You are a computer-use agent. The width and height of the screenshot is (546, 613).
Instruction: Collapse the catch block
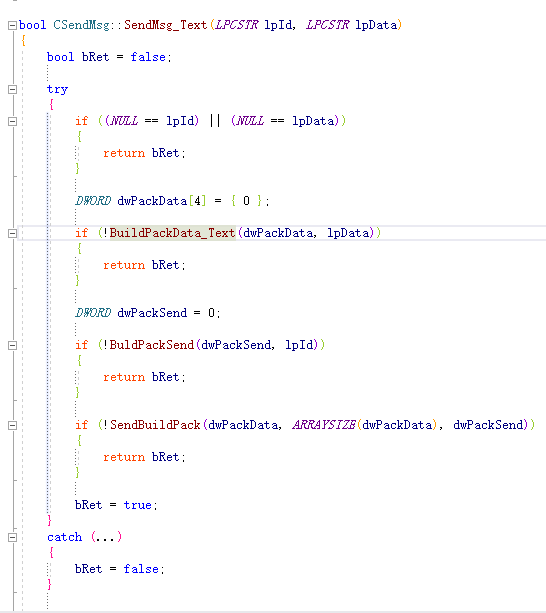[x=13, y=538]
